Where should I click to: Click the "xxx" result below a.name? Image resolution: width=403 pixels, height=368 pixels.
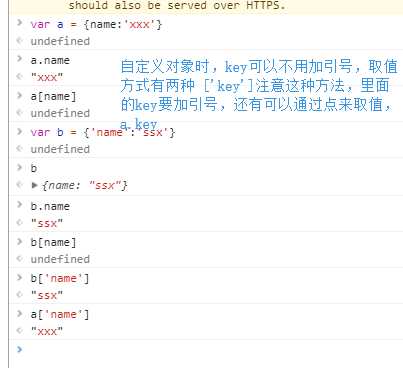(47, 77)
